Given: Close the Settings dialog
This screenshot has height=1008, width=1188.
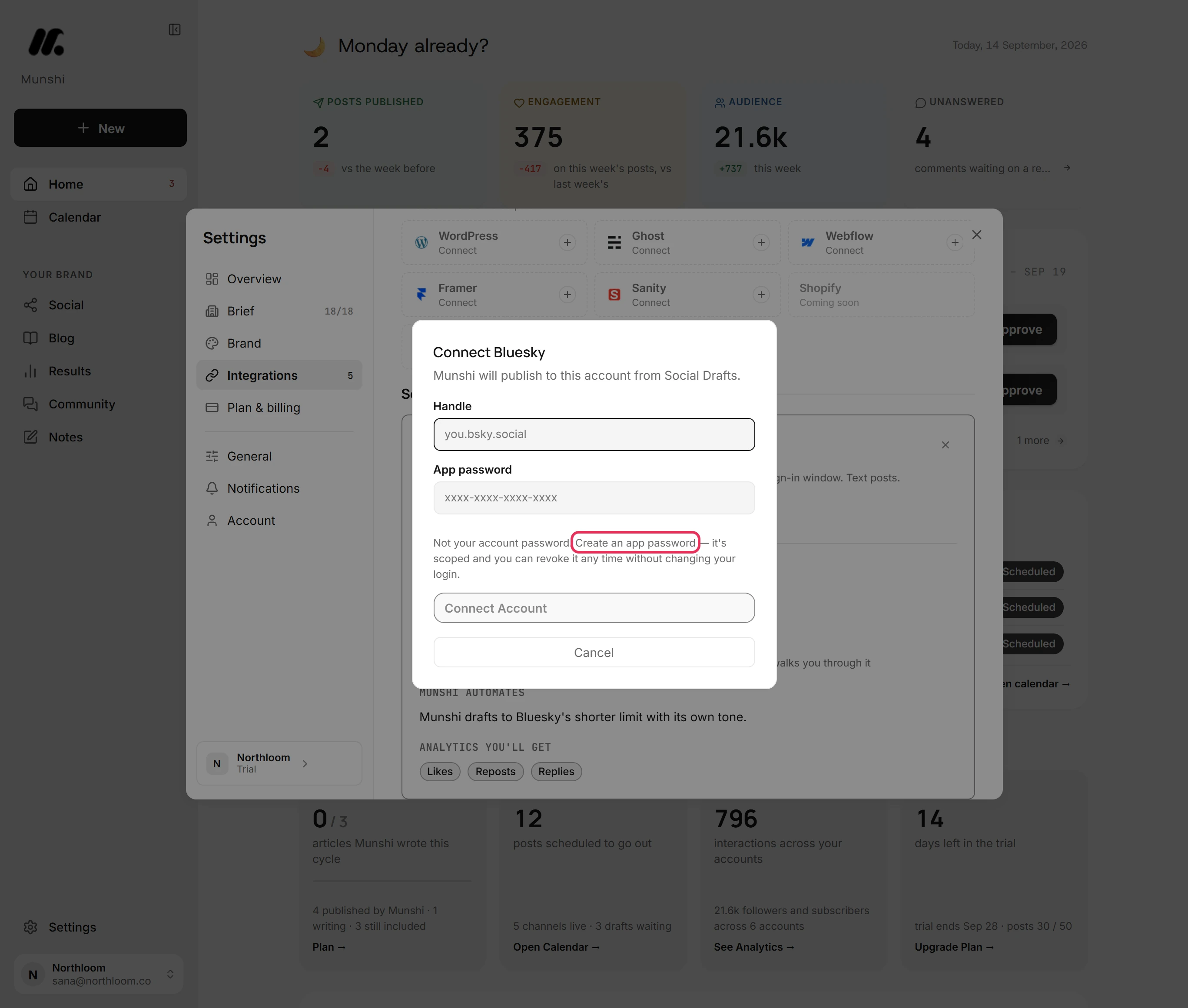Looking at the screenshot, I should [x=976, y=235].
